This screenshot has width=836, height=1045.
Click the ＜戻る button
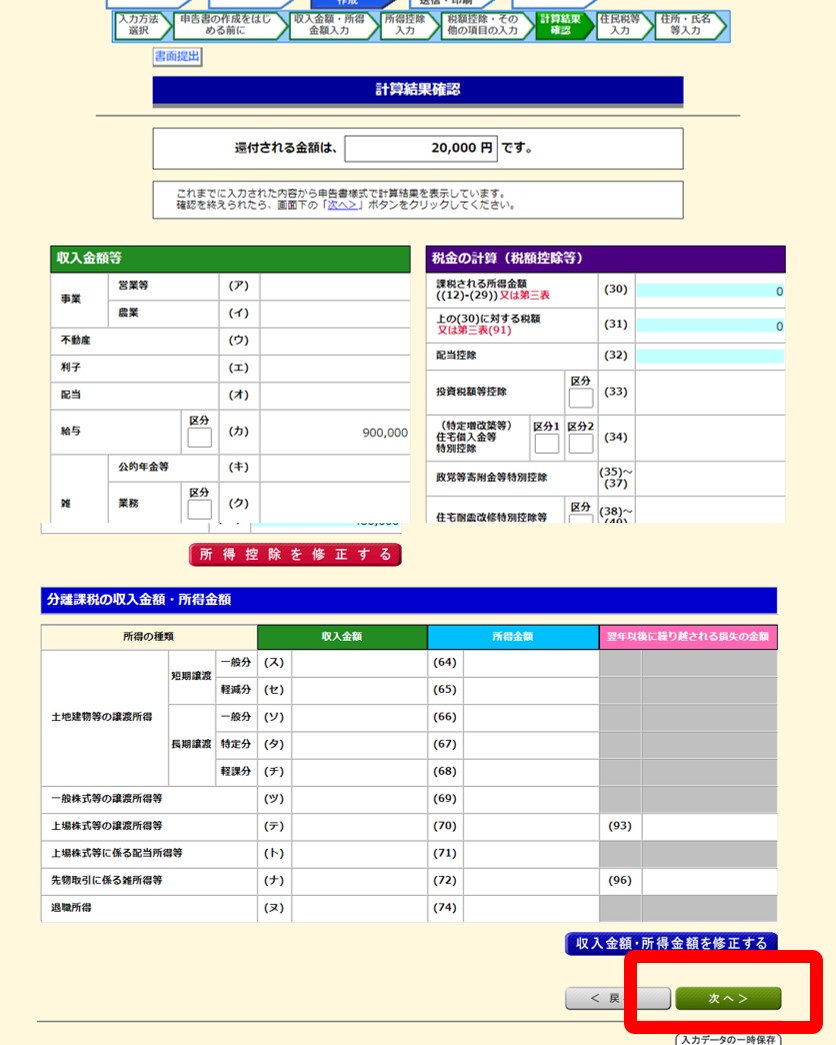[x=618, y=998]
